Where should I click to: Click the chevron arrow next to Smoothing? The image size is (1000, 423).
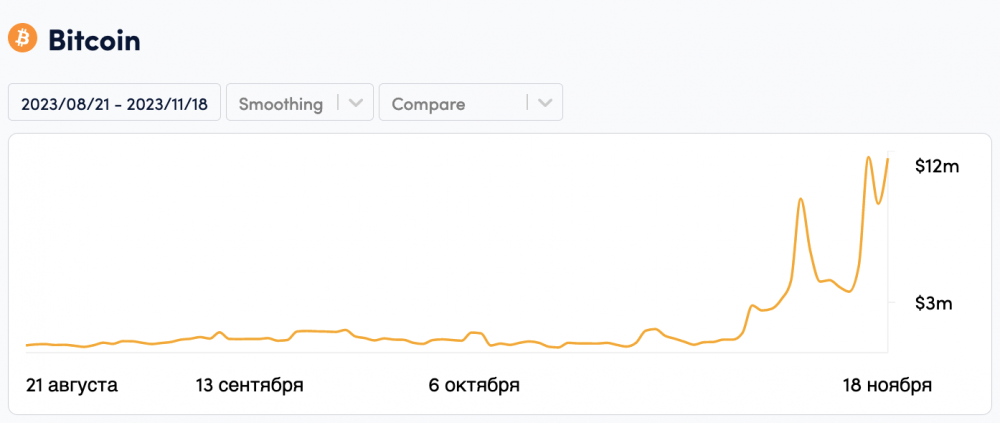click(356, 103)
